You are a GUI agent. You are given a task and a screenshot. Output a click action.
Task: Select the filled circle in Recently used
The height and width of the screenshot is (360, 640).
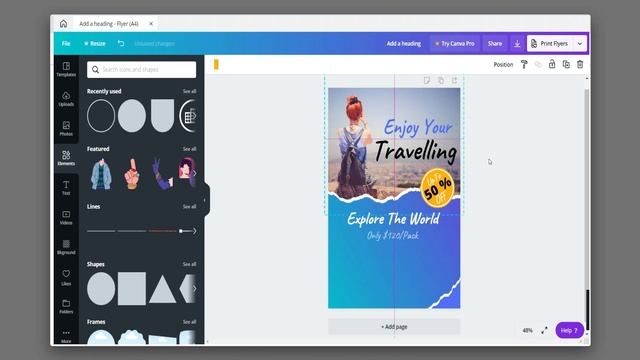coord(132,116)
